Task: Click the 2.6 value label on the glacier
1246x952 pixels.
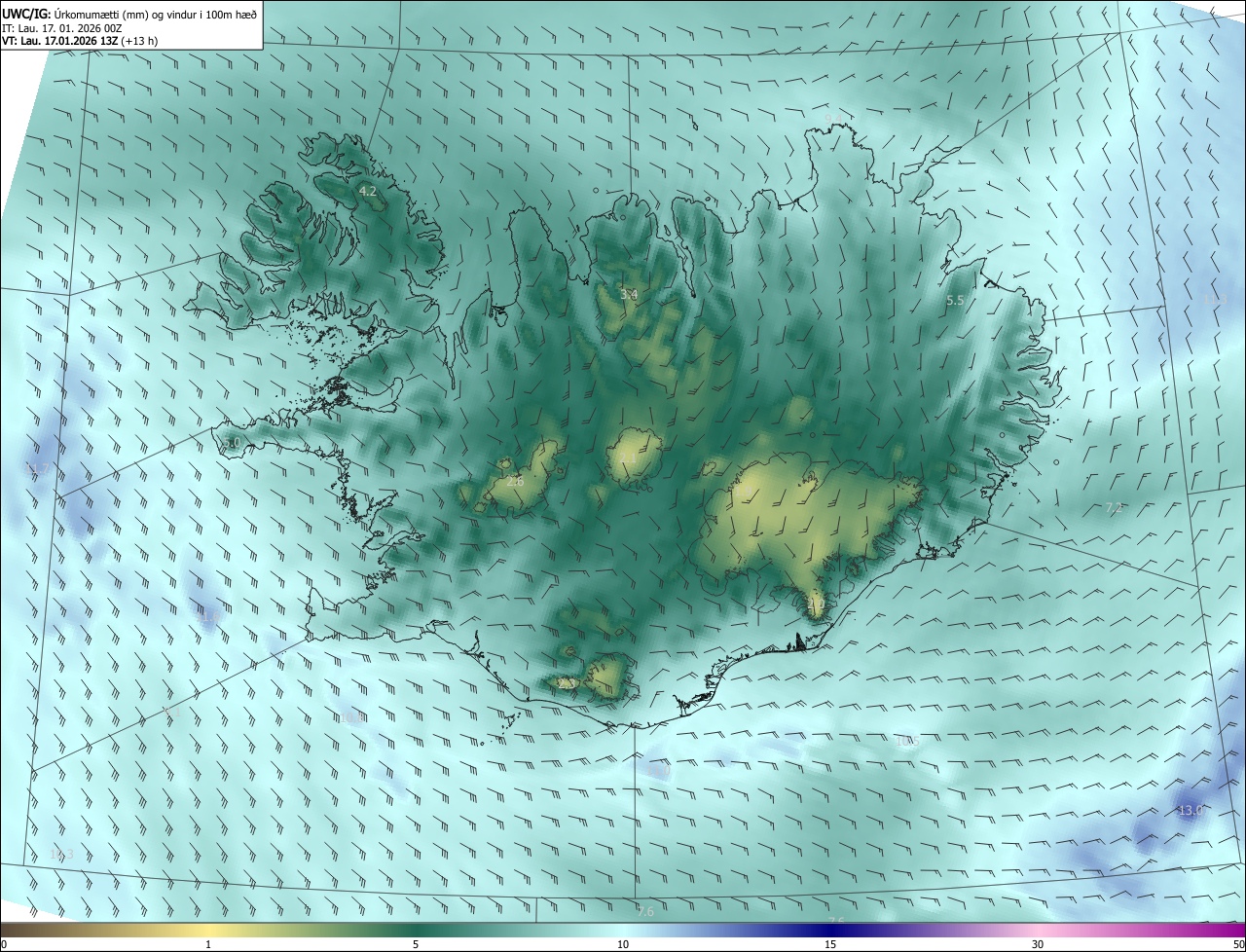Action: pyautogui.click(x=515, y=481)
